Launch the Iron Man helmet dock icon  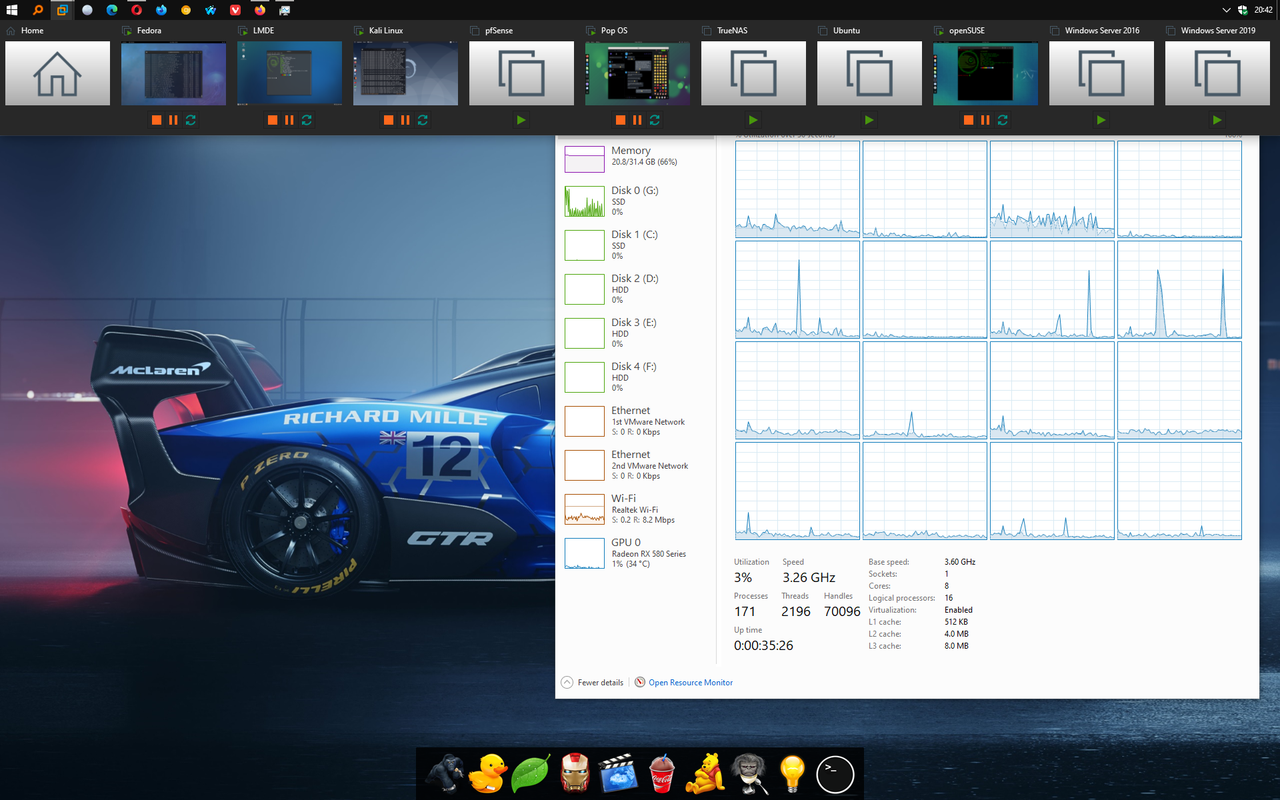[575, 773]
